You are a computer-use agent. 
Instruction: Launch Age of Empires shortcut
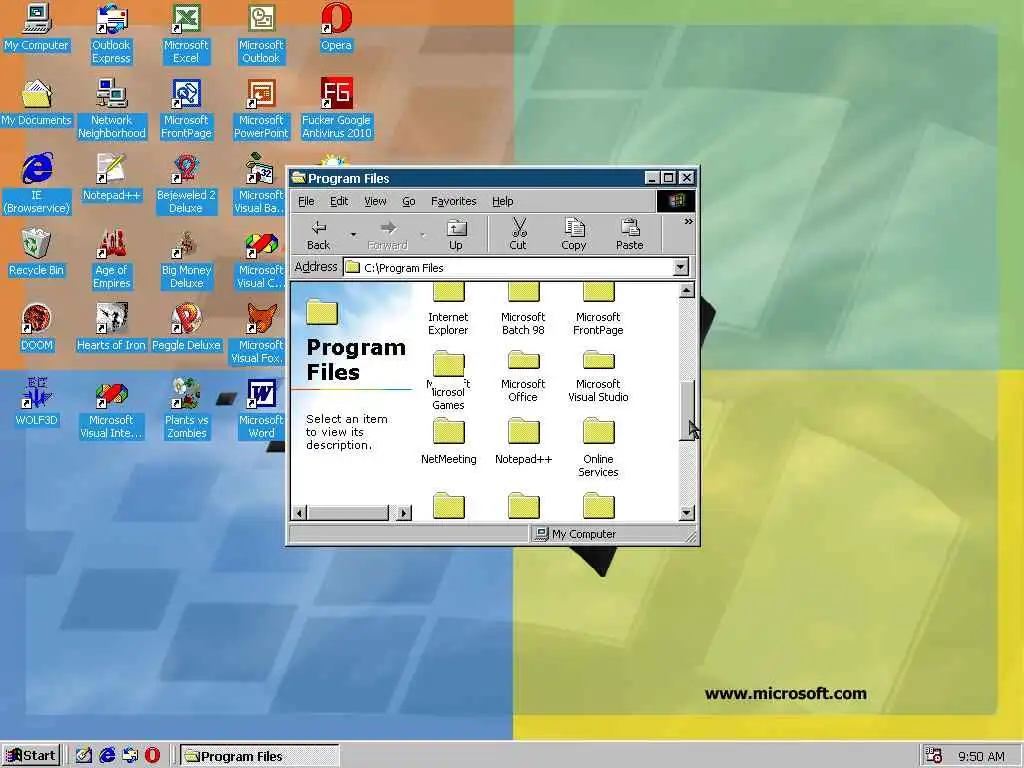tap(112, 259)
